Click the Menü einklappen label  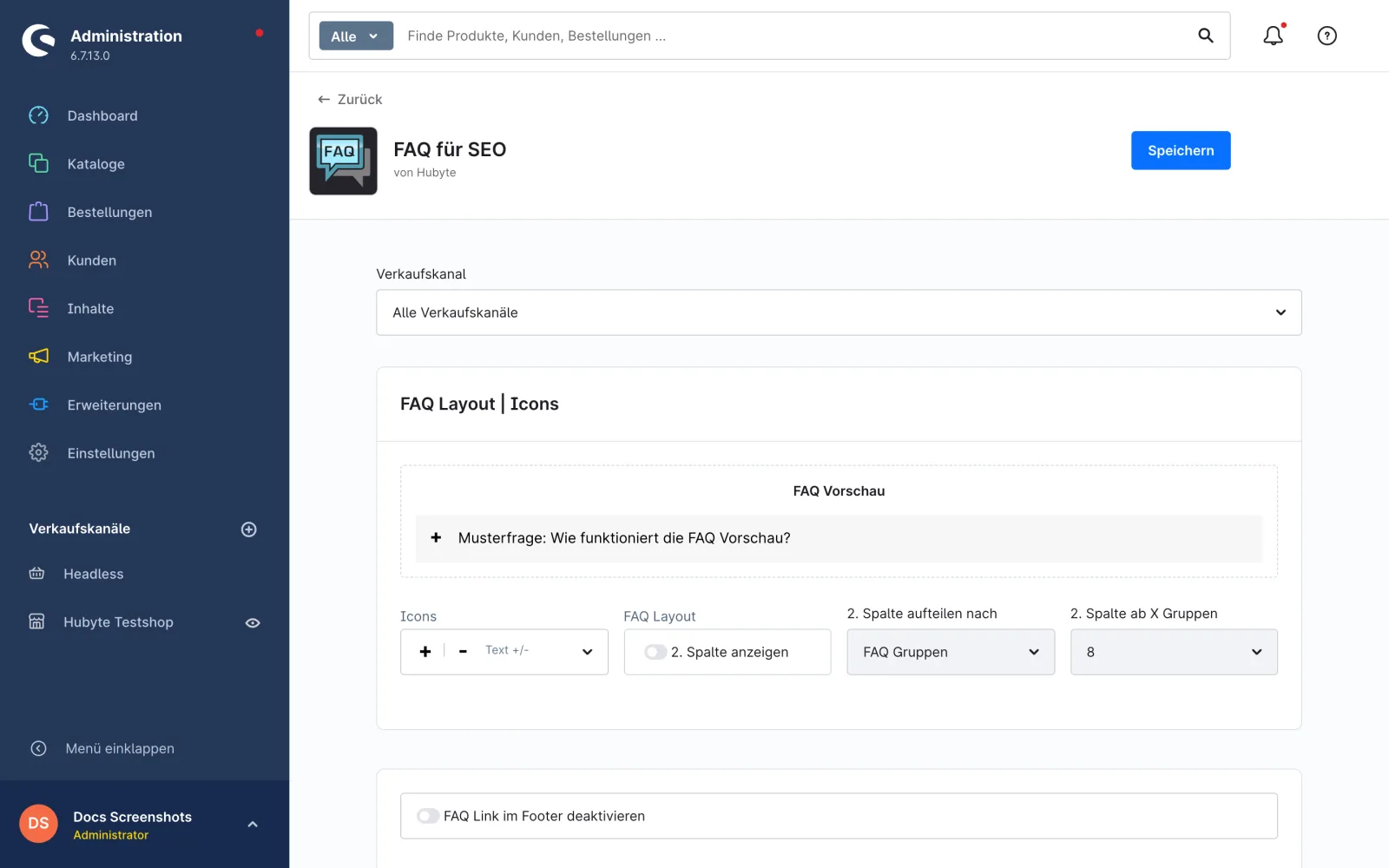pyautogui.click(x=120, y=748)
